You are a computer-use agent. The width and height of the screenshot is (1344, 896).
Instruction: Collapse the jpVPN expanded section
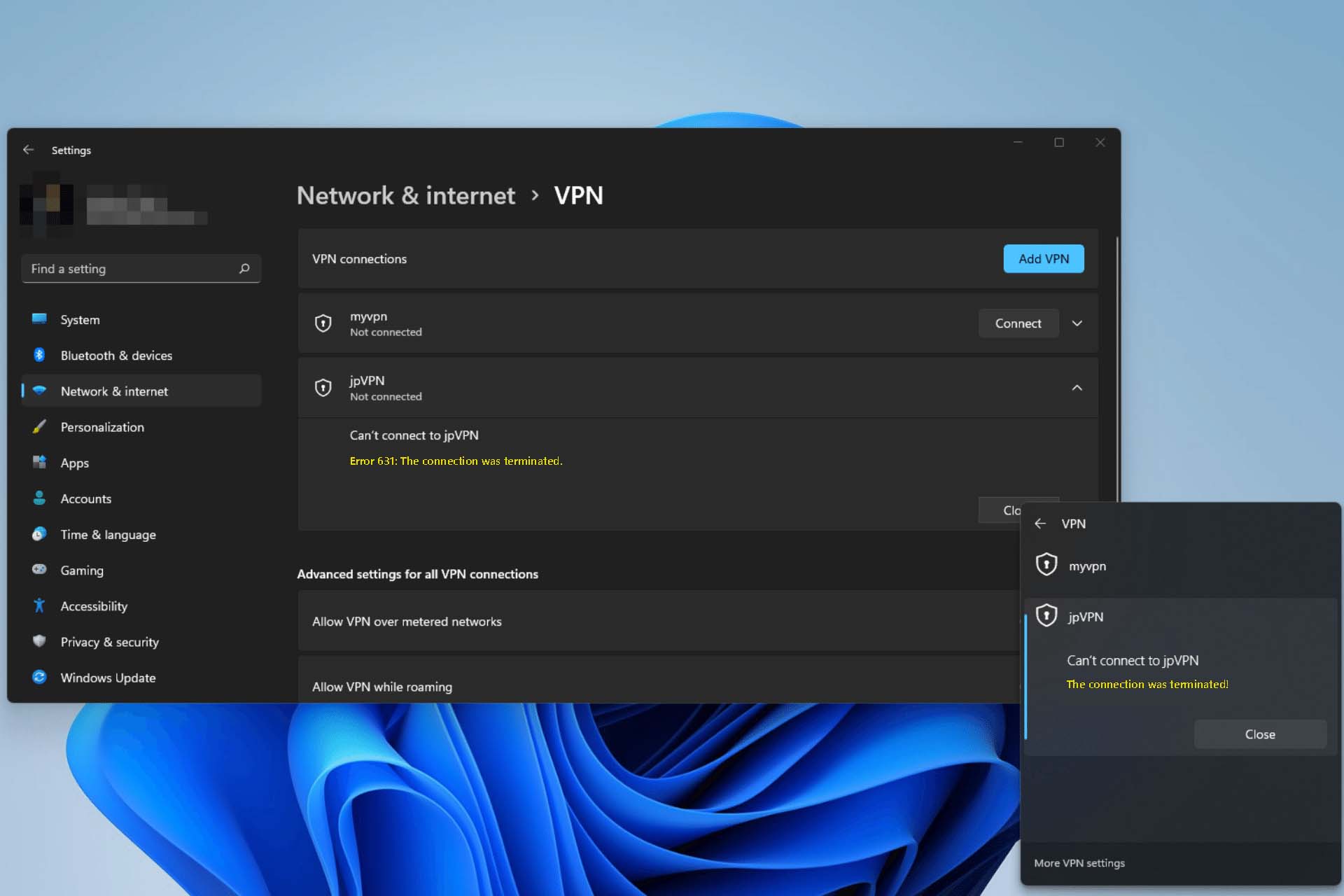(1076, 387)
